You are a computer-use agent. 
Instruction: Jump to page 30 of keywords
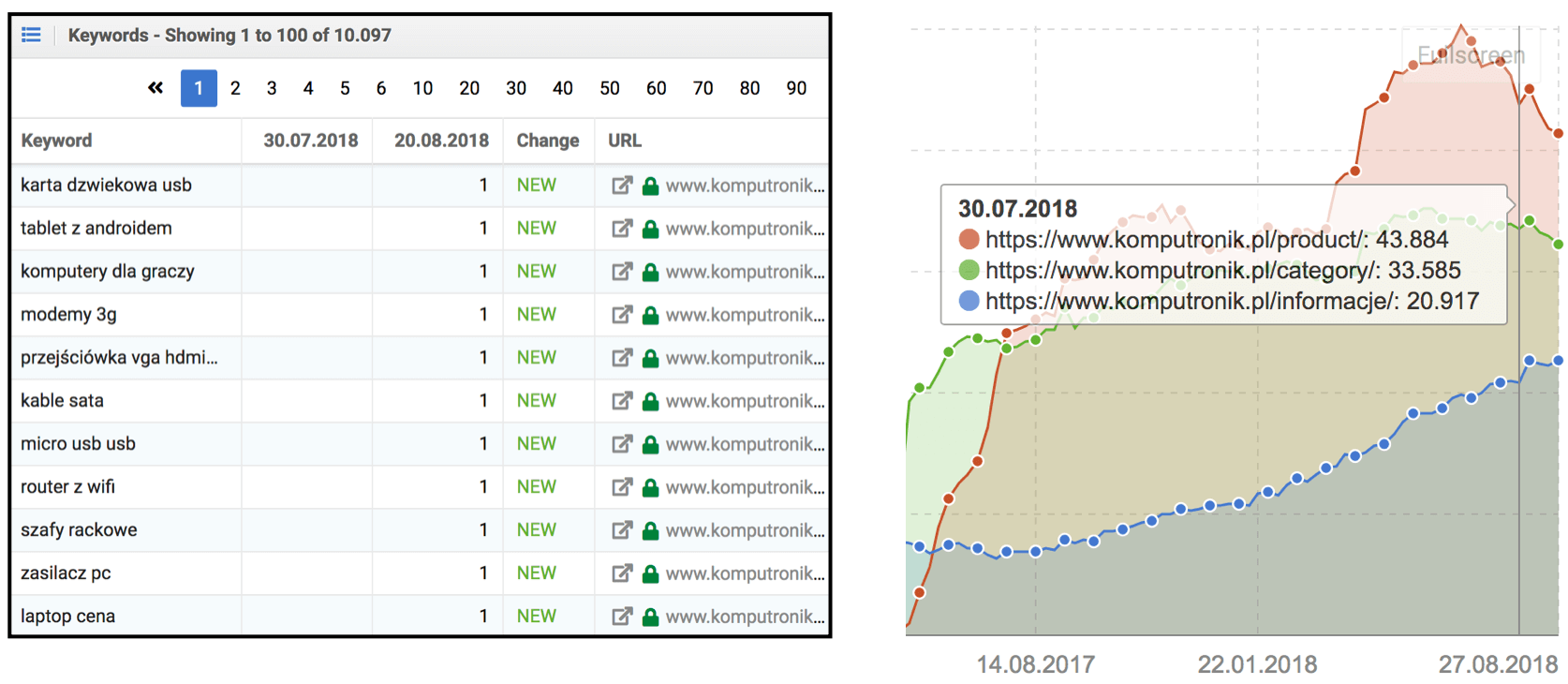516,88
